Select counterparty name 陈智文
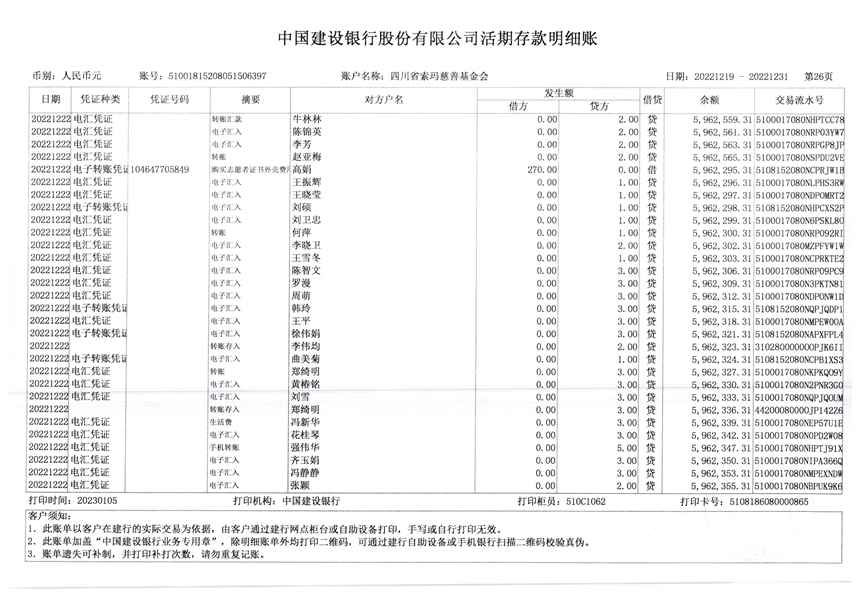The image size is (860, 605). click(307, 270)
